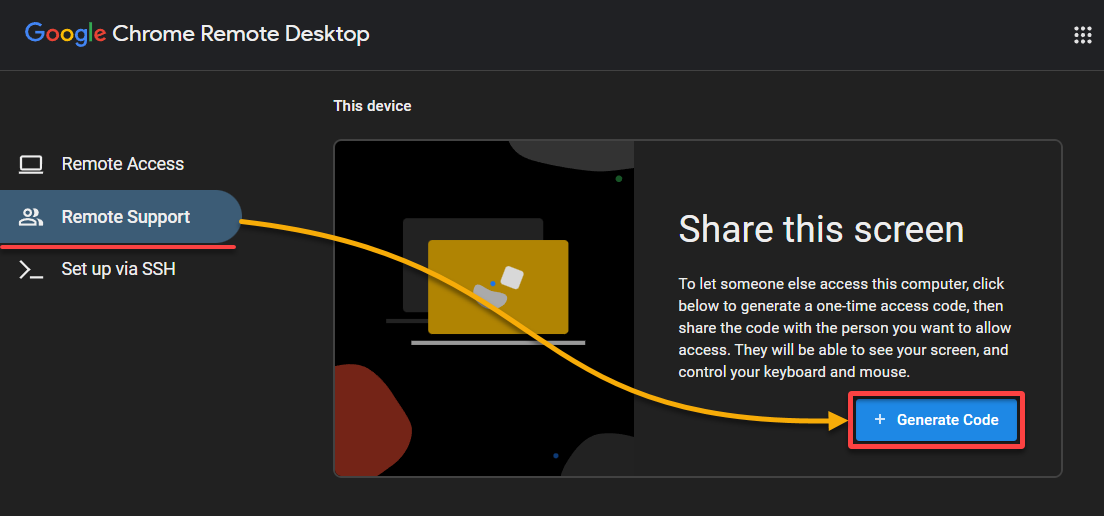Click the Share this screen heading
Screen dimensions: 1104x516
(821, 229)
